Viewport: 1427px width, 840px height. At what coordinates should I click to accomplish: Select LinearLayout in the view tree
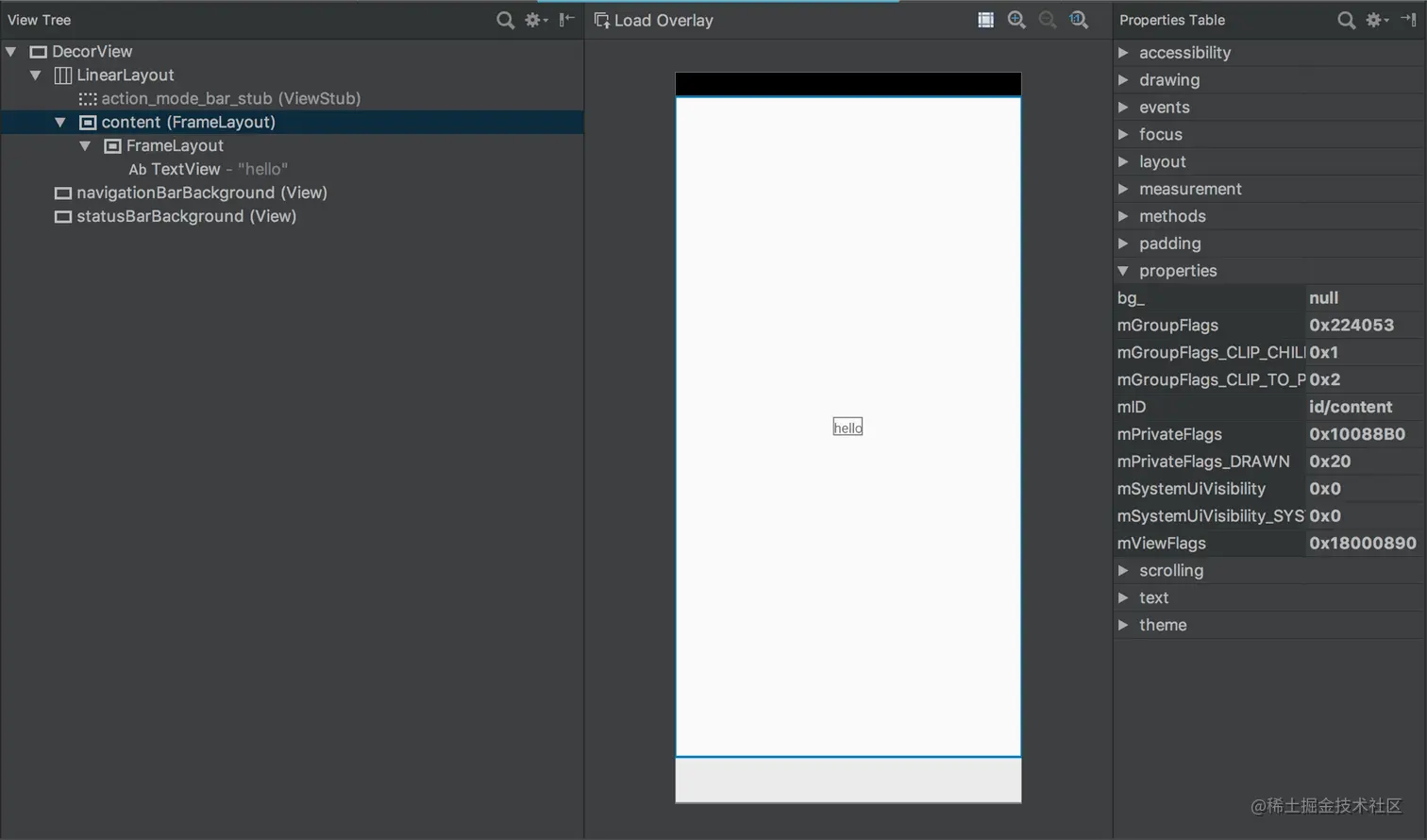(126, 75)
